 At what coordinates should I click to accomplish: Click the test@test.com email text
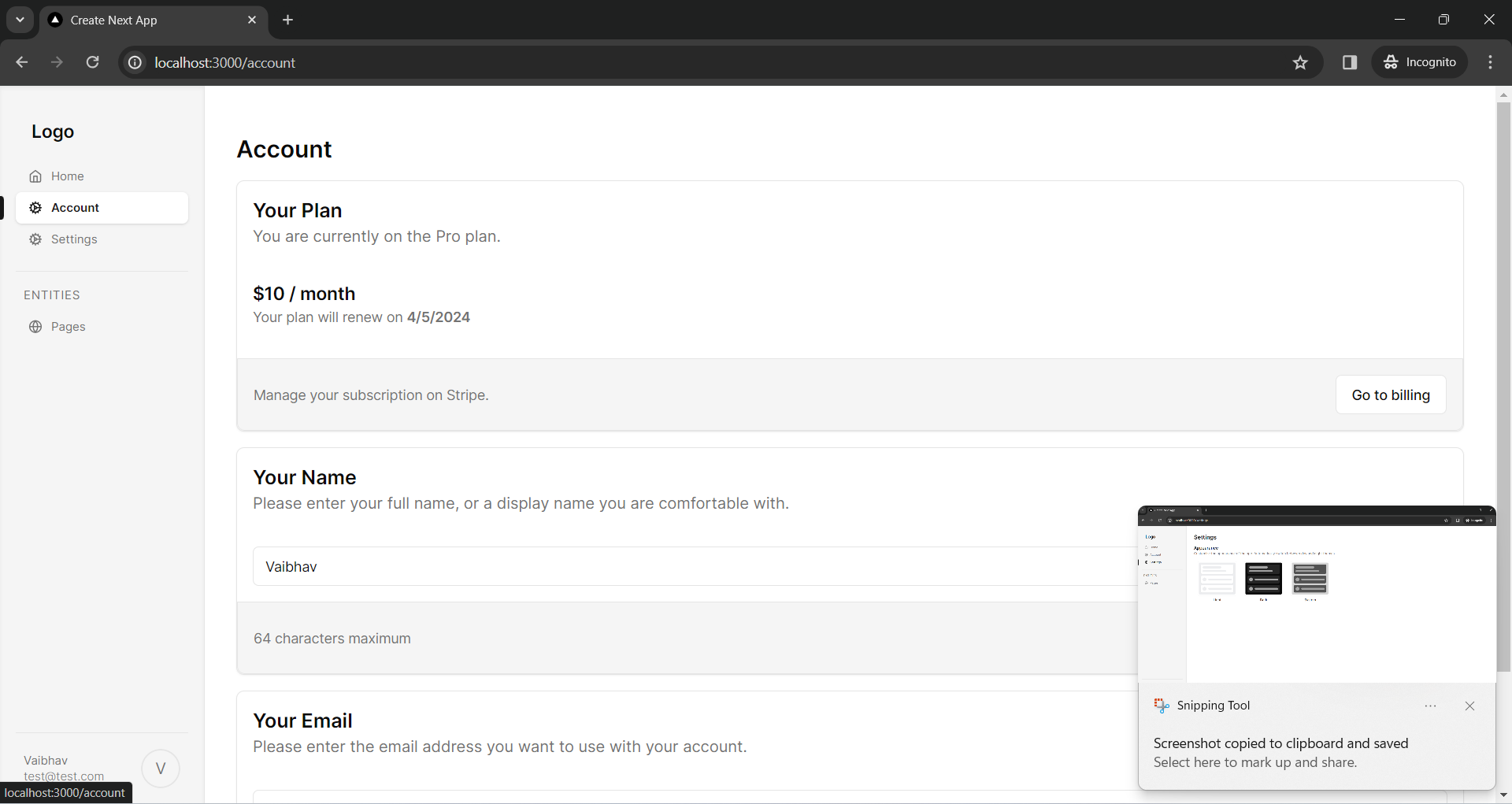(x=64, y=776)
